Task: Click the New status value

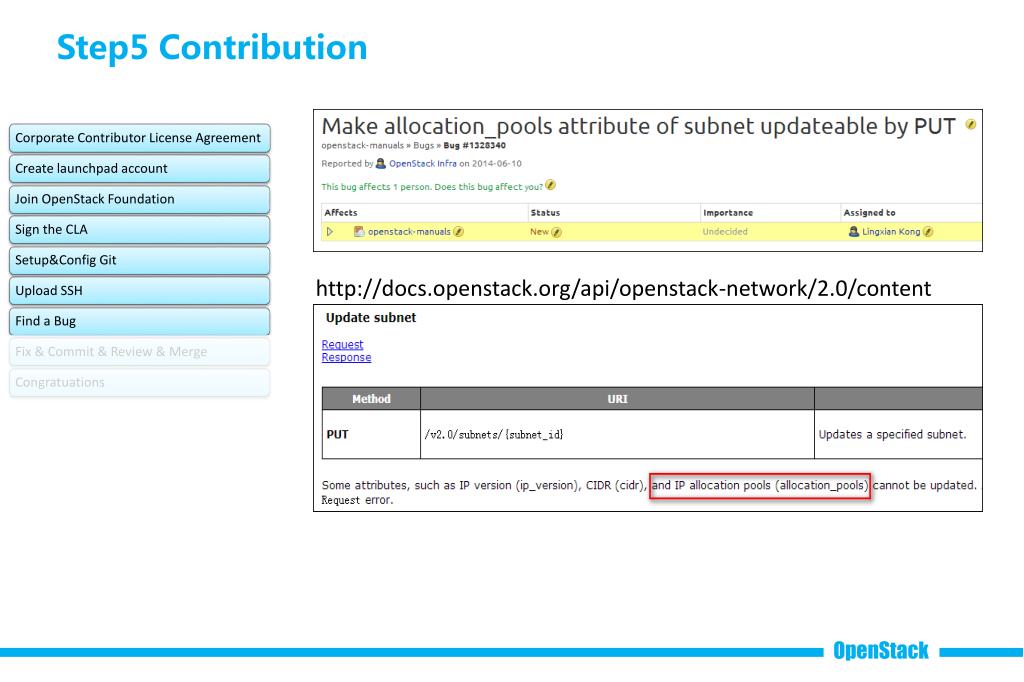Action: (539, 231)
